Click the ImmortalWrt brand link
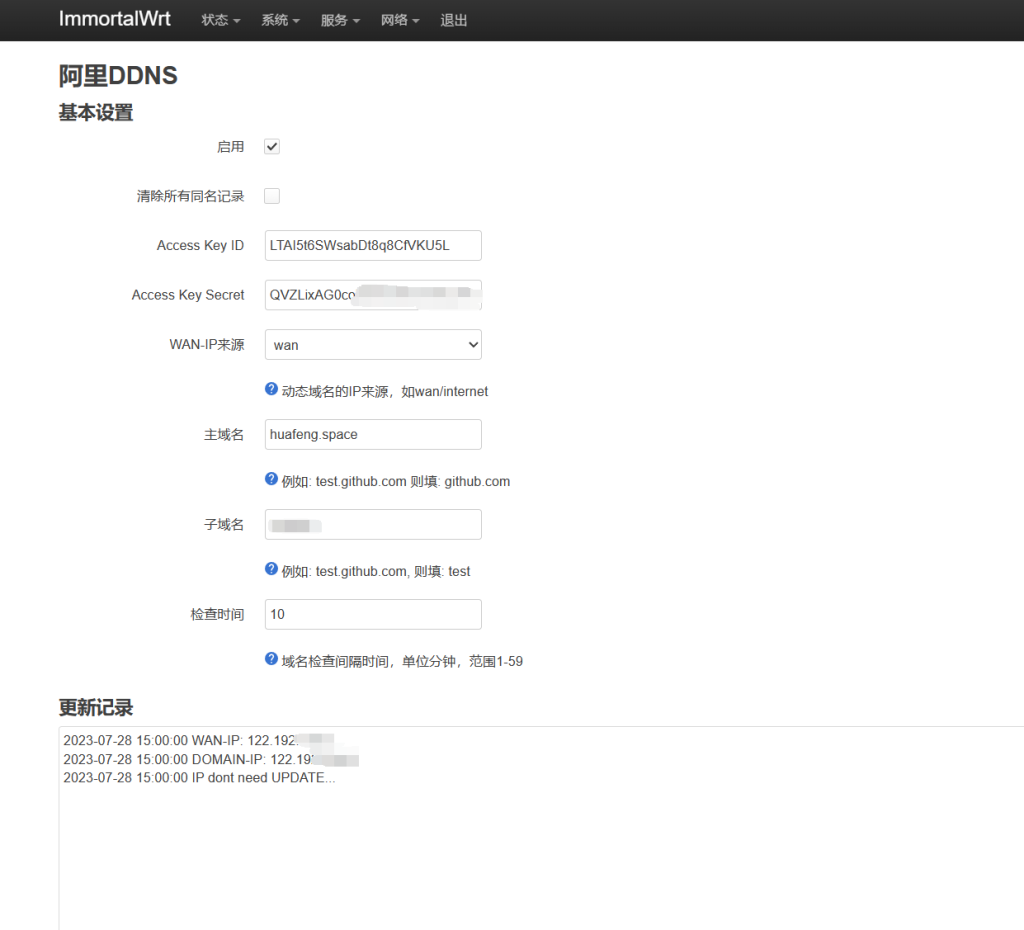 pyautogui.click(x=115, y=20)
